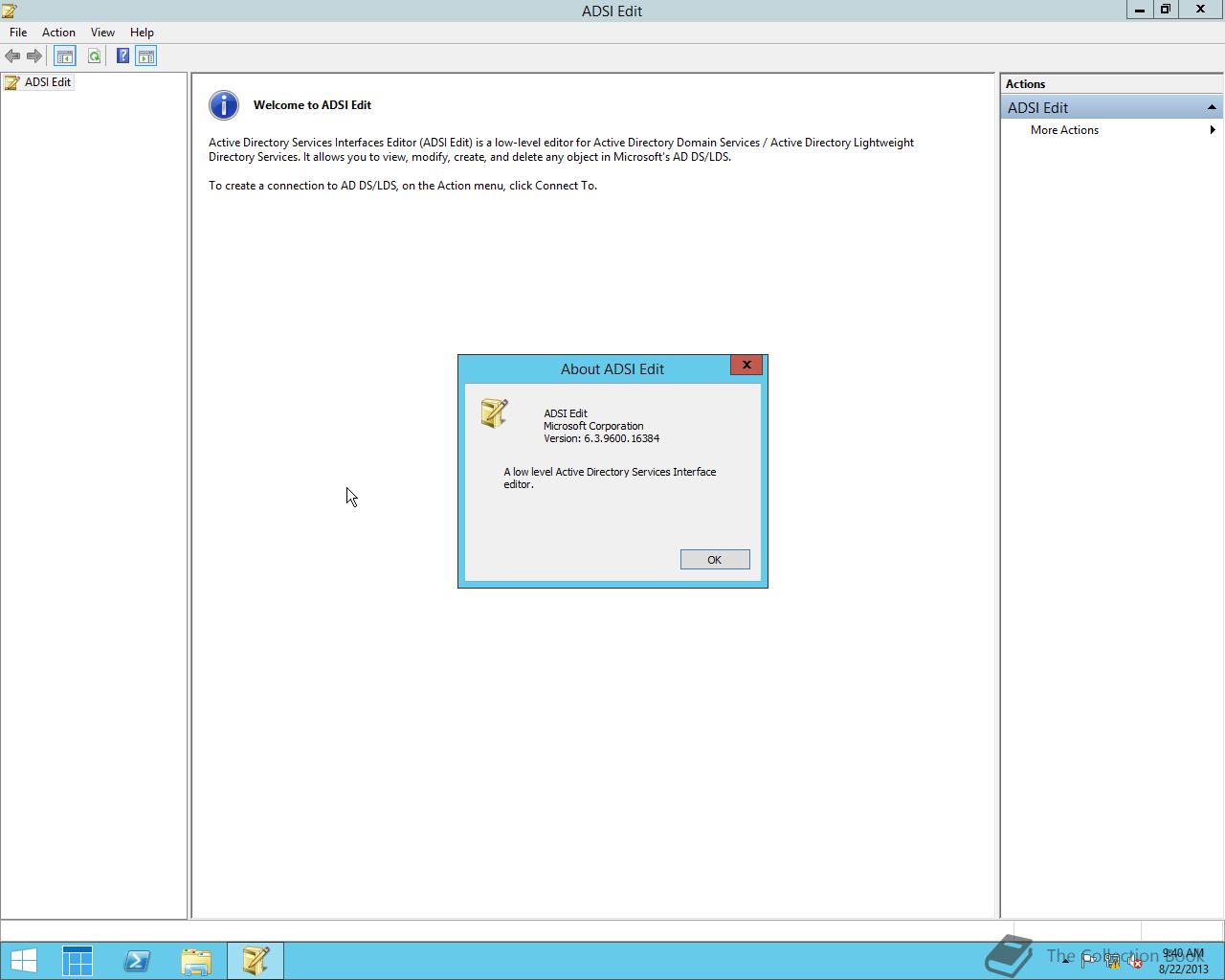This screenshot has width=1225, height=980.
Task: Open the Windows Start button
Action: click(23, 961)
